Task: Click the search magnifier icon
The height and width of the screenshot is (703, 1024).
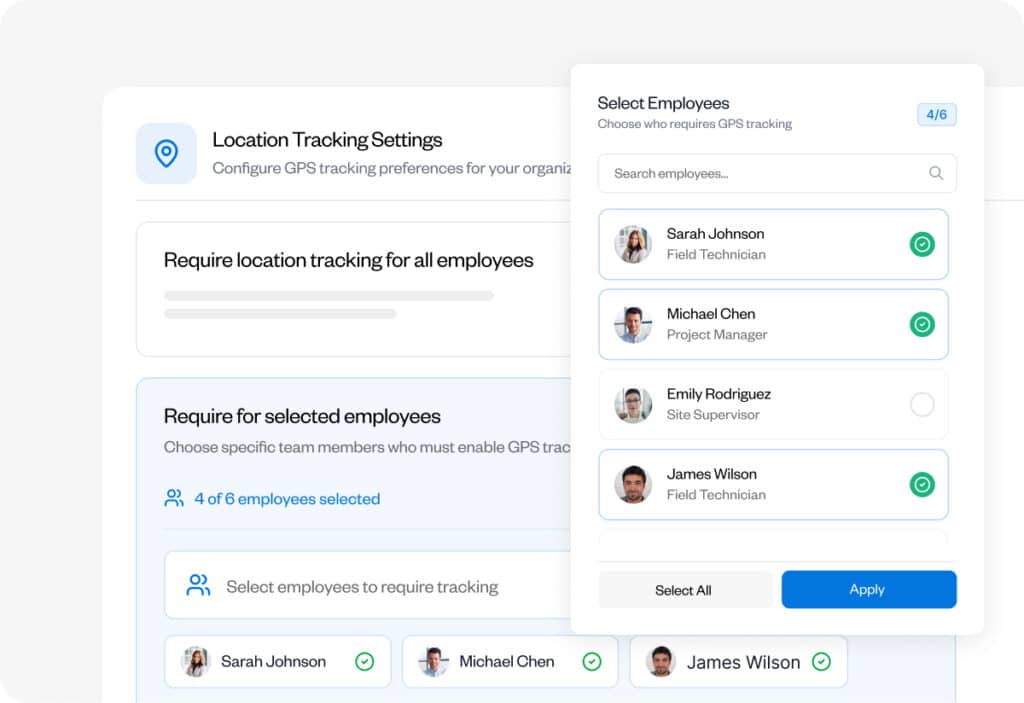Action: pyautogui.click(x=936, y=173)
